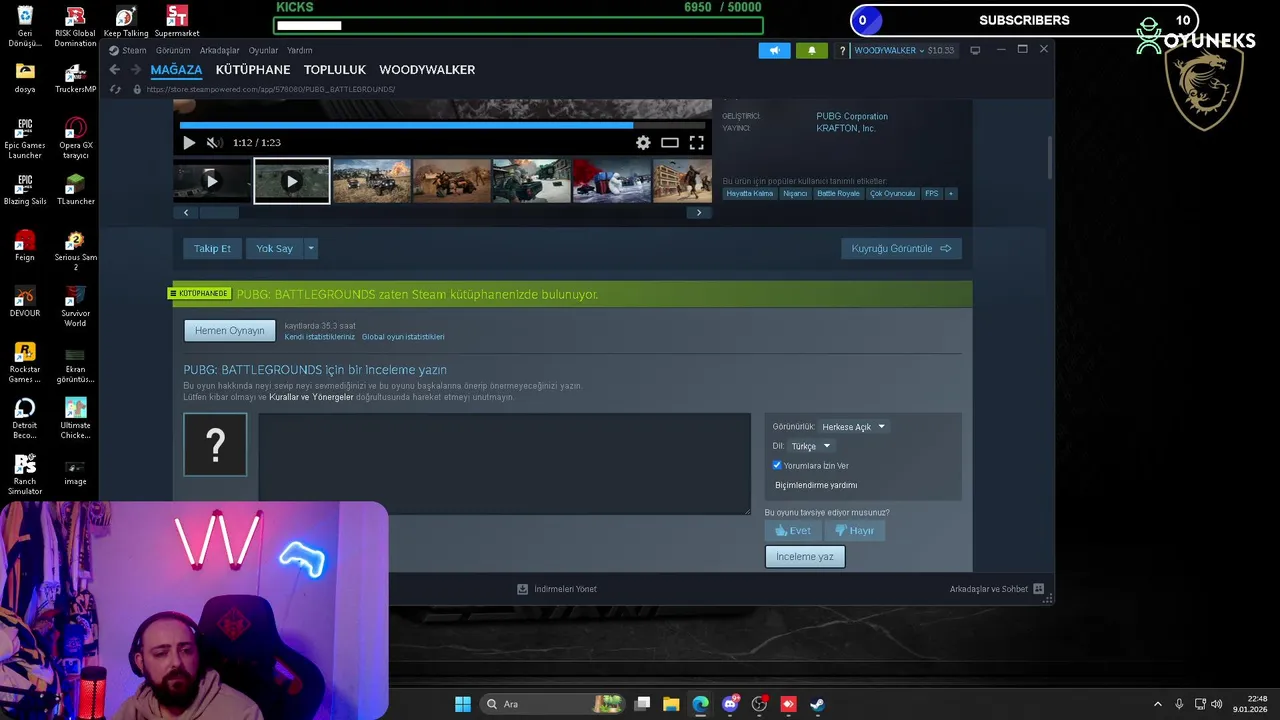The image size is (1280, 720).
Task: Click Hemen Oynayın button
Action: coord(230,331)
